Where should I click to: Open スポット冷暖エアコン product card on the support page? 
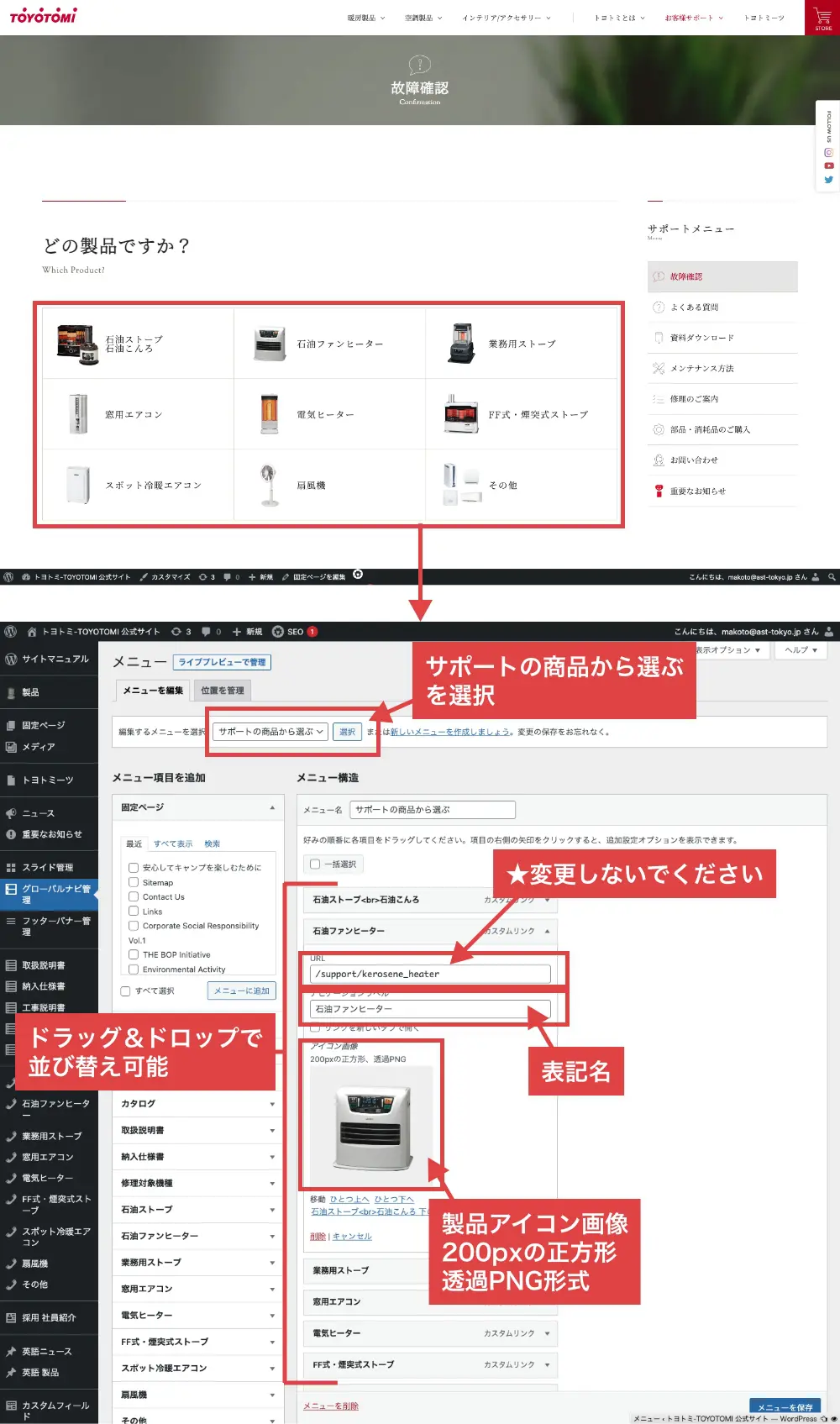(139, 485)
